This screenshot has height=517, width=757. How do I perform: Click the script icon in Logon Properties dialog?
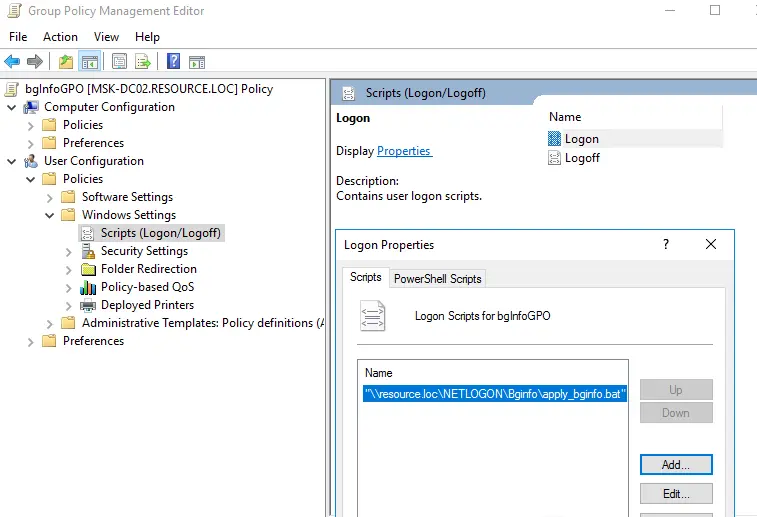[x=373, y=316]
